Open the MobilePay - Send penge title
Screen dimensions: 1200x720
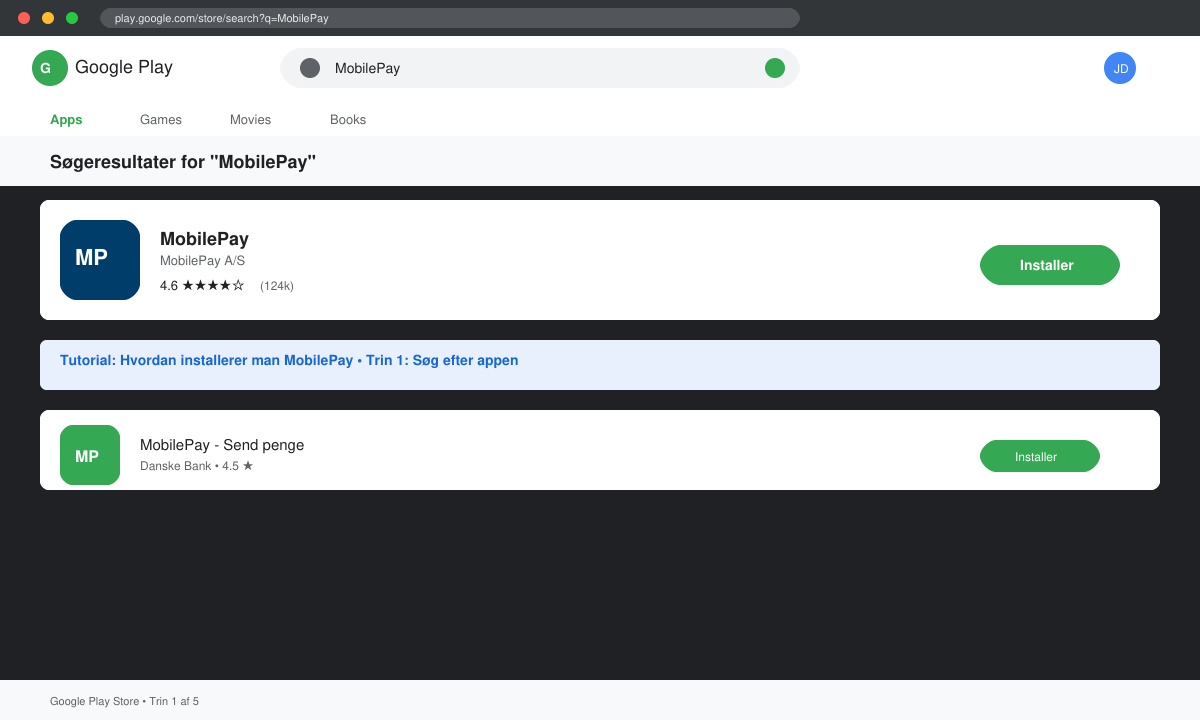point(222,445)
